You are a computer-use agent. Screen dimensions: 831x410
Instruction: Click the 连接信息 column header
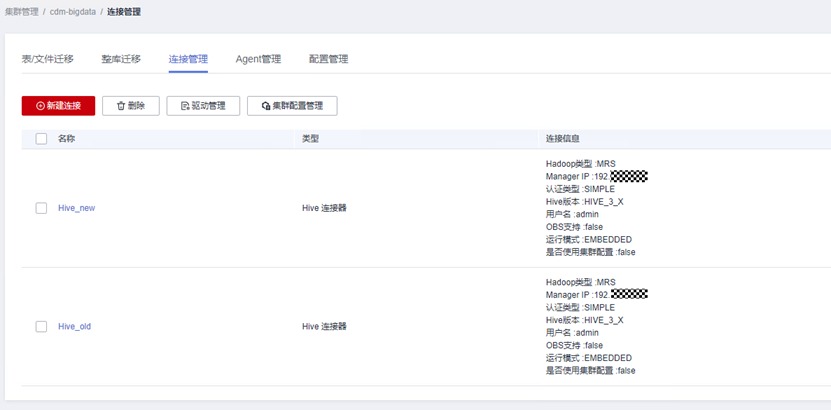(x=562, y=139)
